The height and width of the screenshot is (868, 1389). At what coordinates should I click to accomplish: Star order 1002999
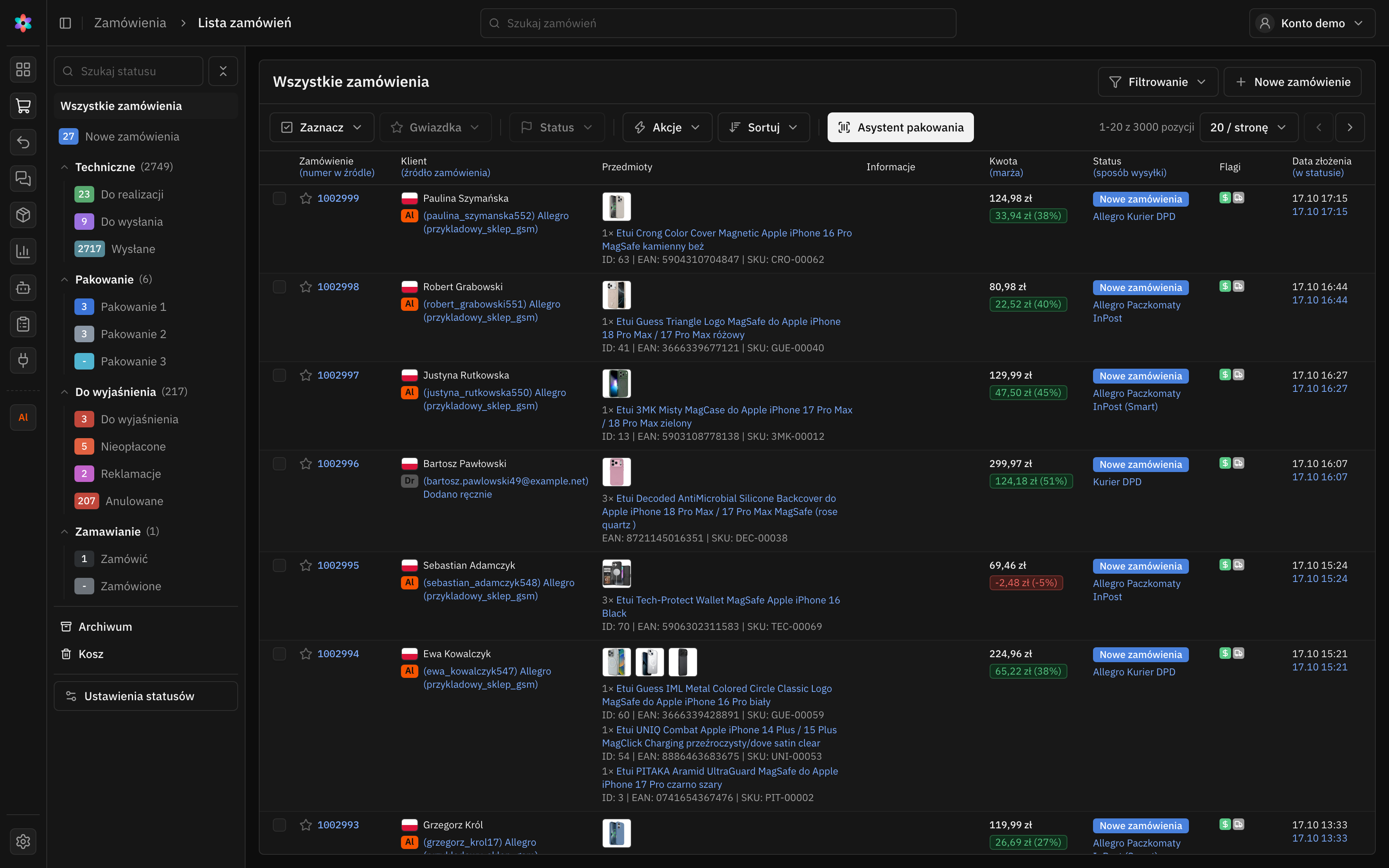pyautogui.click(x=306, y=198)
